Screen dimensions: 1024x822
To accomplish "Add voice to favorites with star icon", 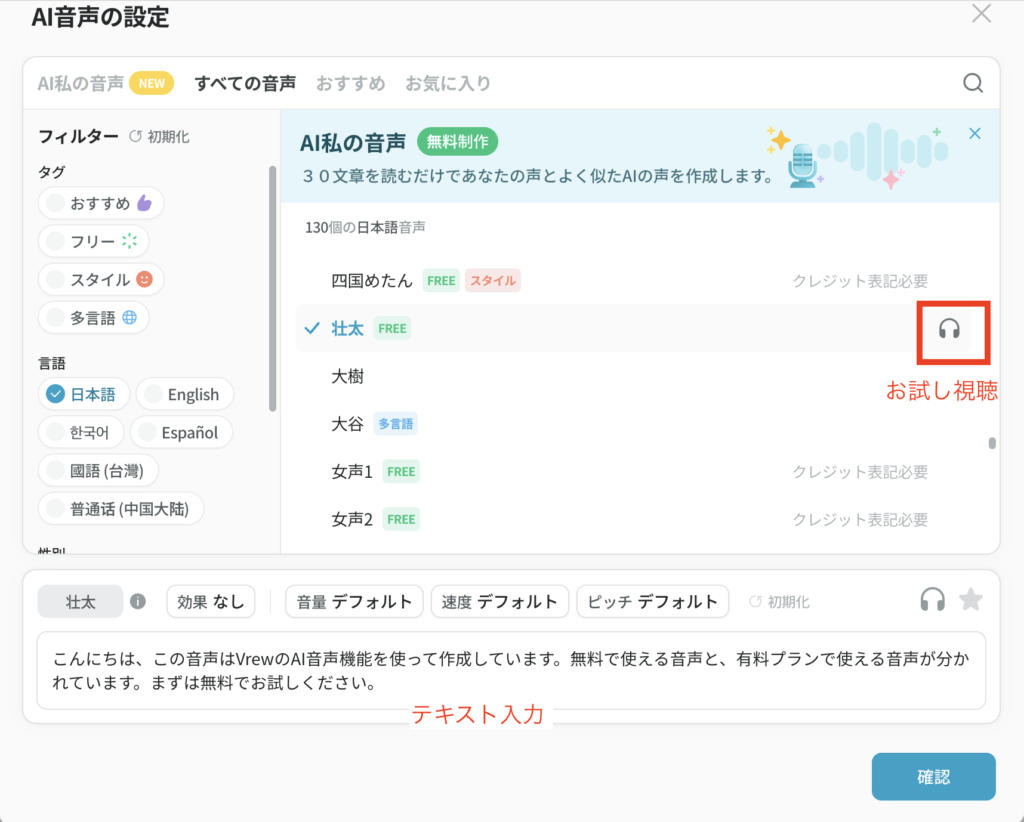I will click(971, 600).
